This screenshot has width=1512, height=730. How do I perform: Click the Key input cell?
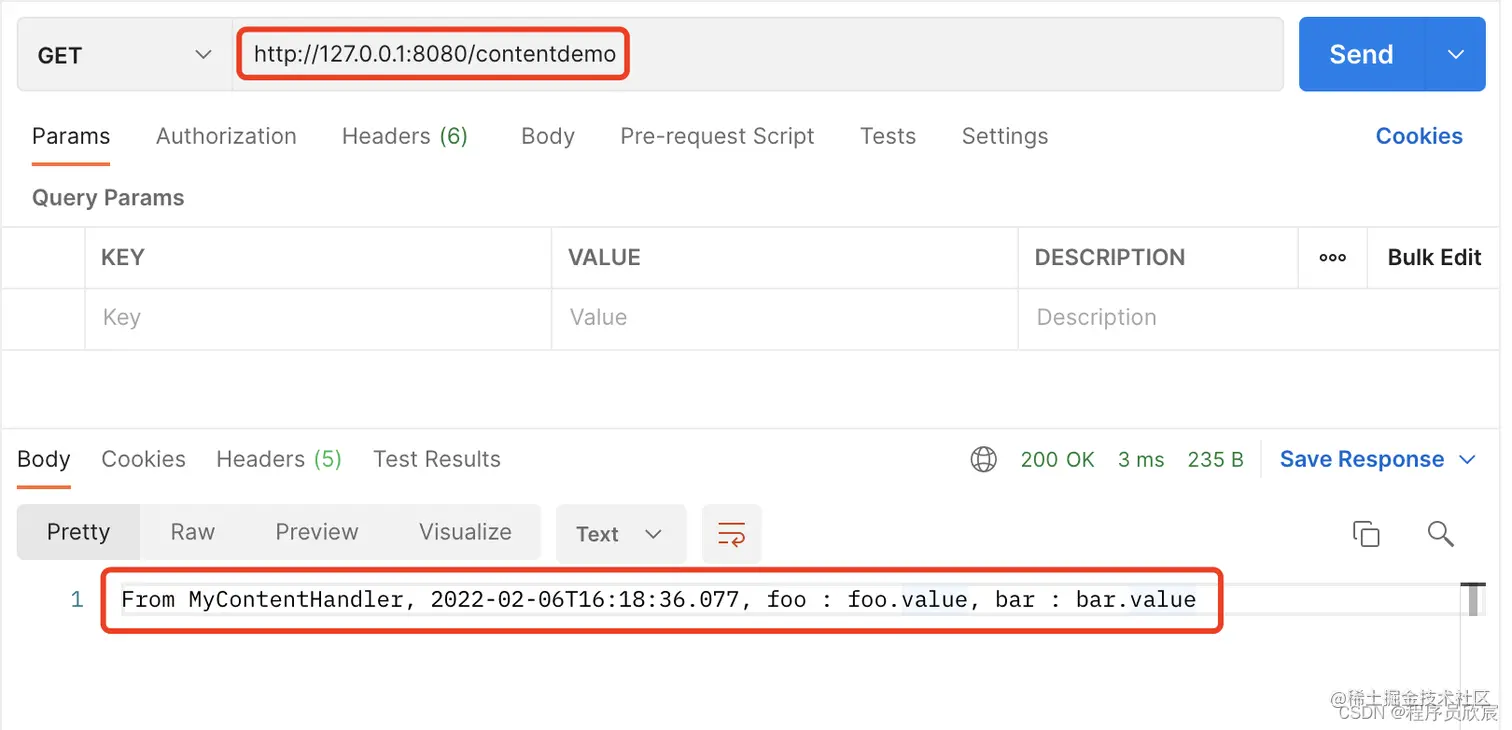tap(318, 319)
